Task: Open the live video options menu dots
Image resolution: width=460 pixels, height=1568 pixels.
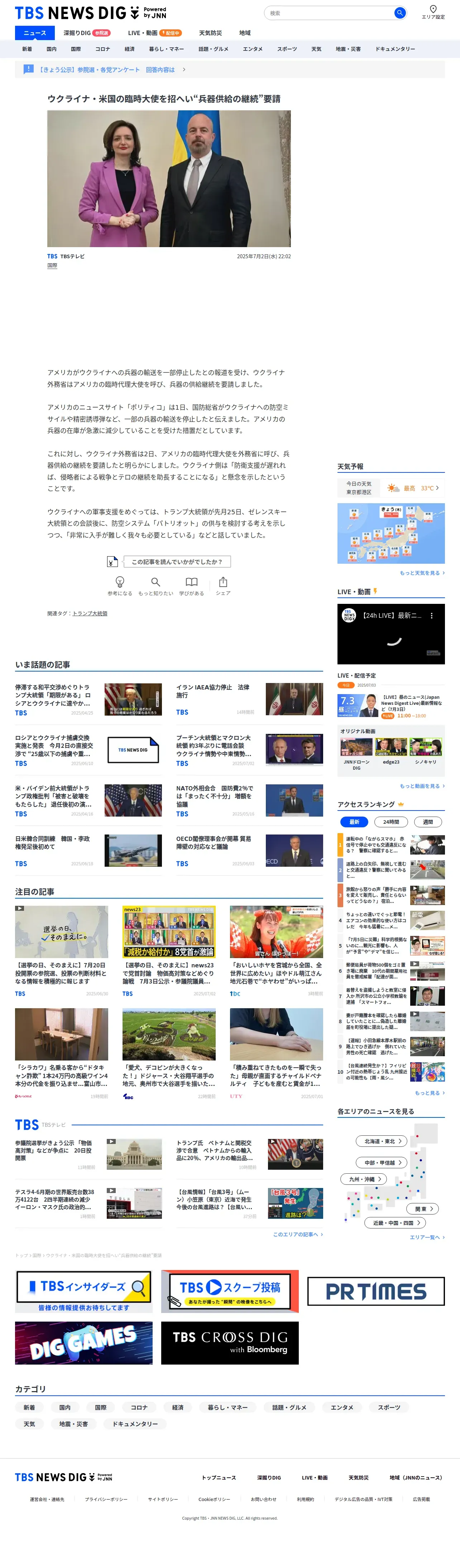Action: [431, 615]
